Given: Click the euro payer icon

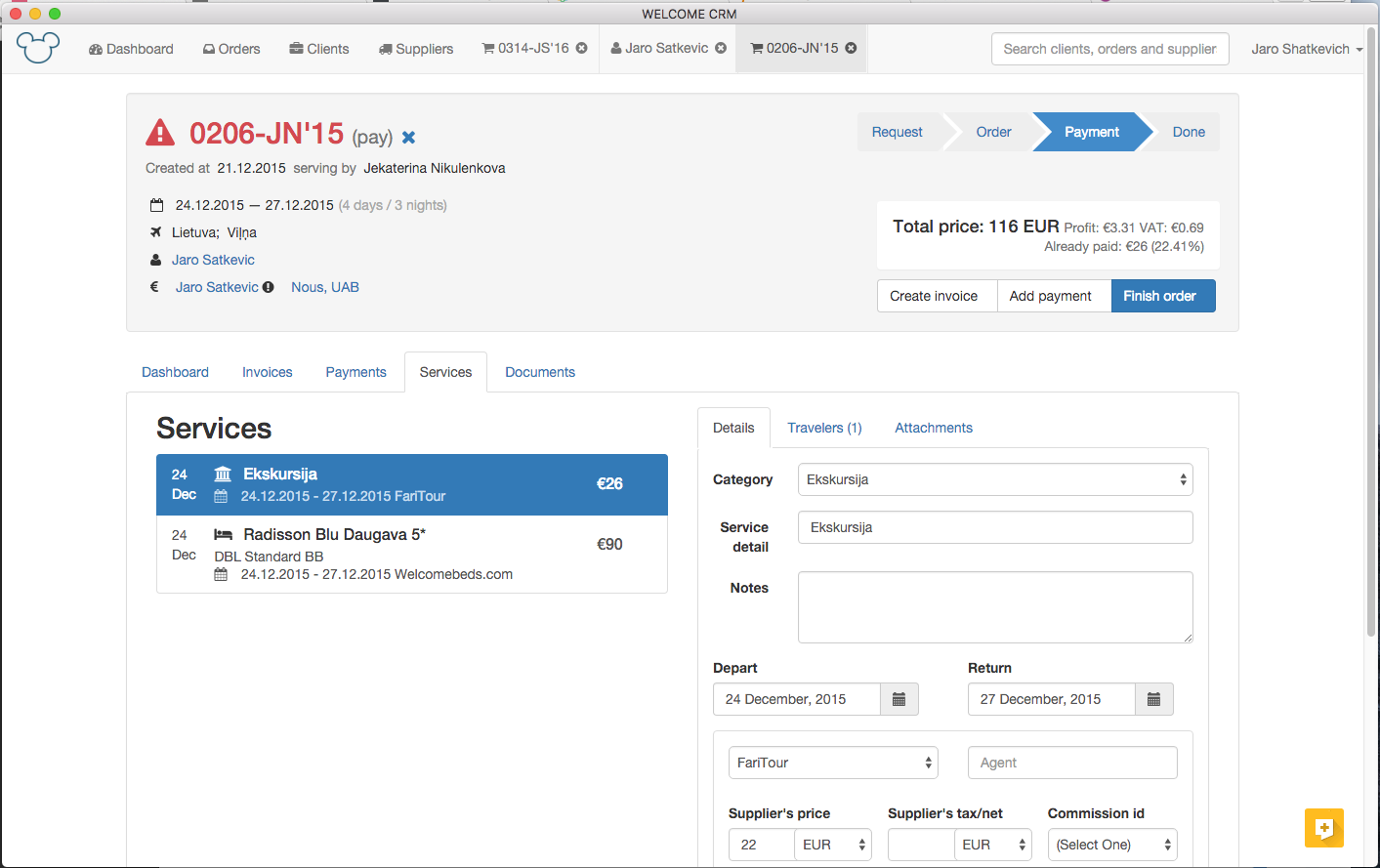Looking at the screenshot, I should 154,287.
